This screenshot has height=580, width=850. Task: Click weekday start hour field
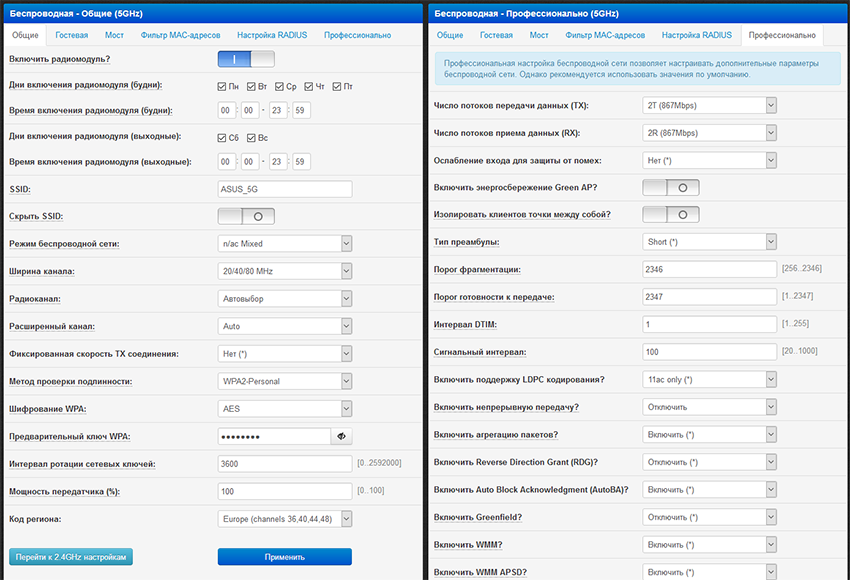pyautogui.click(x=227, y=111)
